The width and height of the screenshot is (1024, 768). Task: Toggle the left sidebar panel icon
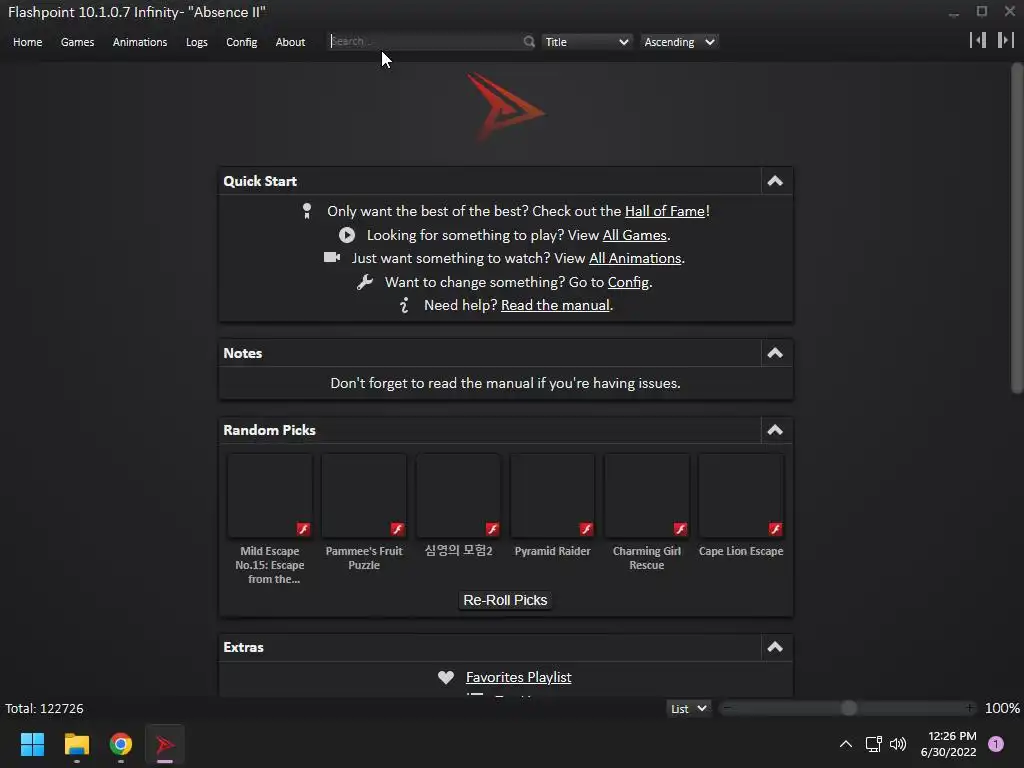point(978,40)
